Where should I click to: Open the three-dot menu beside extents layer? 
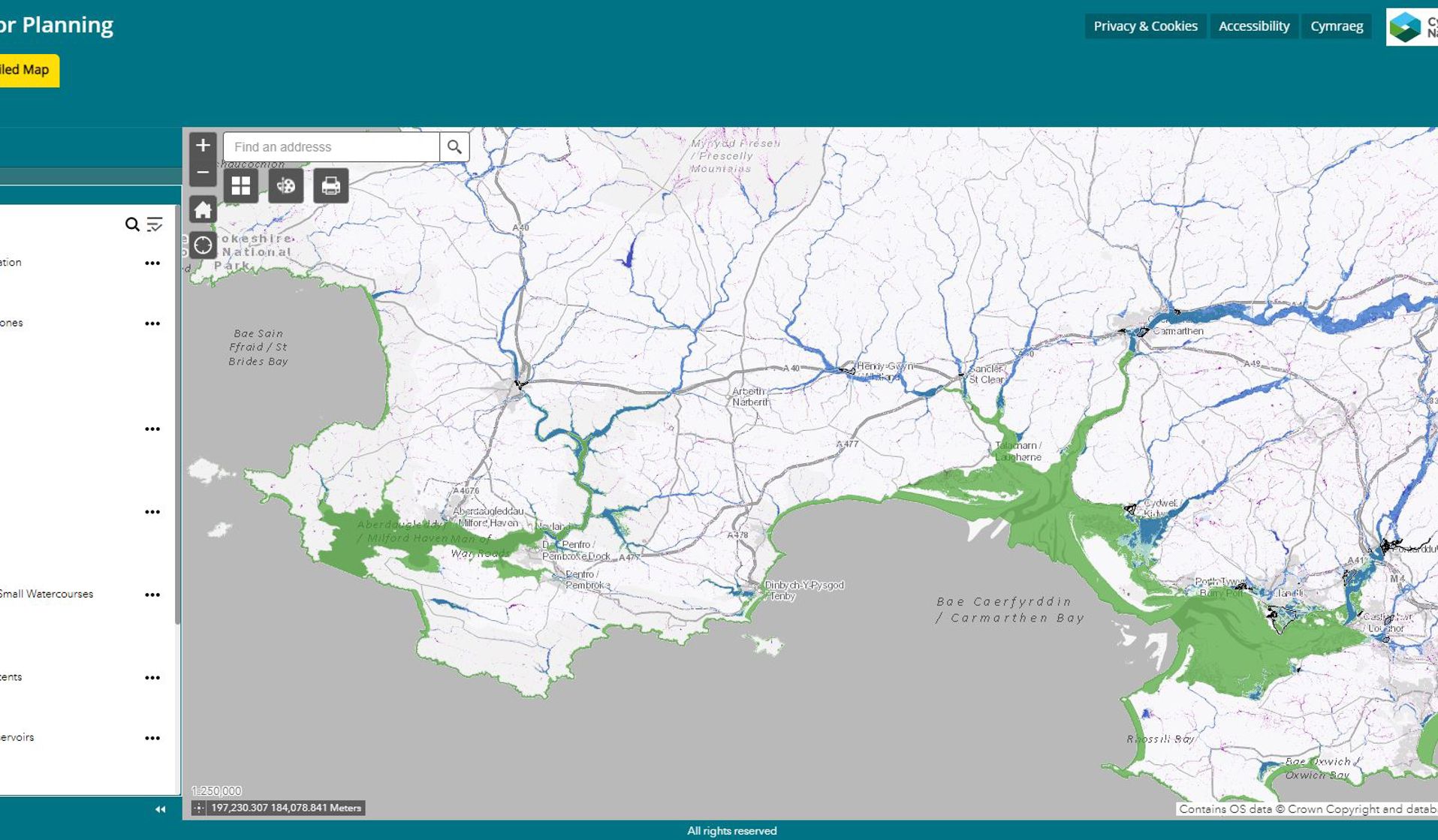153,676
